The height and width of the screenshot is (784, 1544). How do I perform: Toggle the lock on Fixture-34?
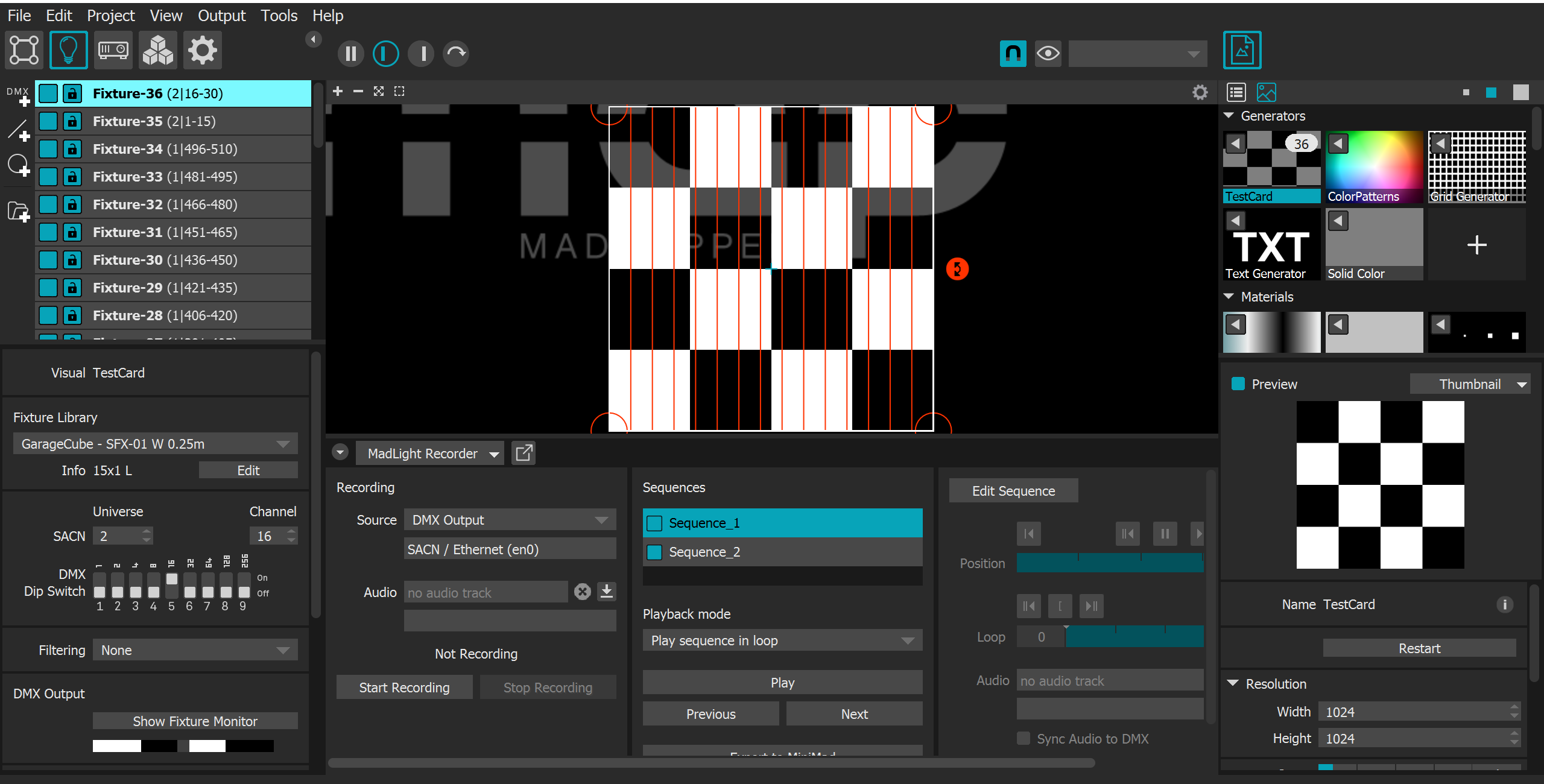(x=72, y=148)
